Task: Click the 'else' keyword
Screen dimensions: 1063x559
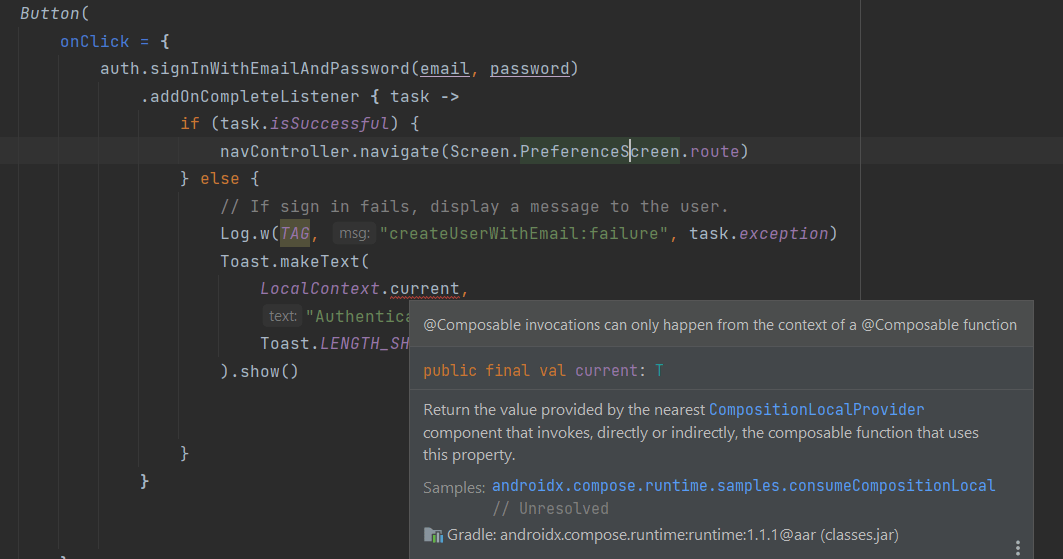Action: (220, 179)
